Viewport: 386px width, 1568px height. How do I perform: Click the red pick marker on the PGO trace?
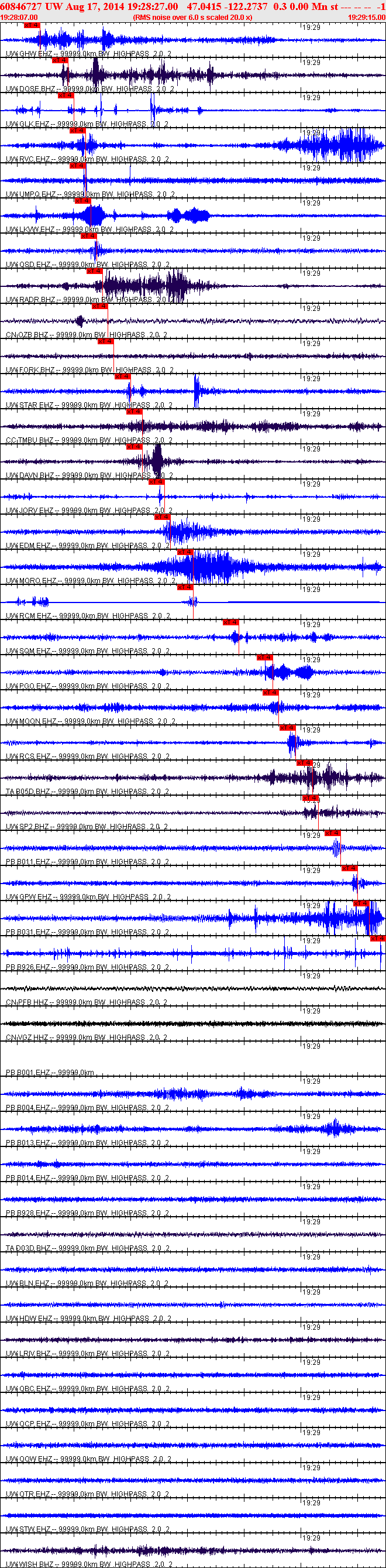[x=264, y=658]
